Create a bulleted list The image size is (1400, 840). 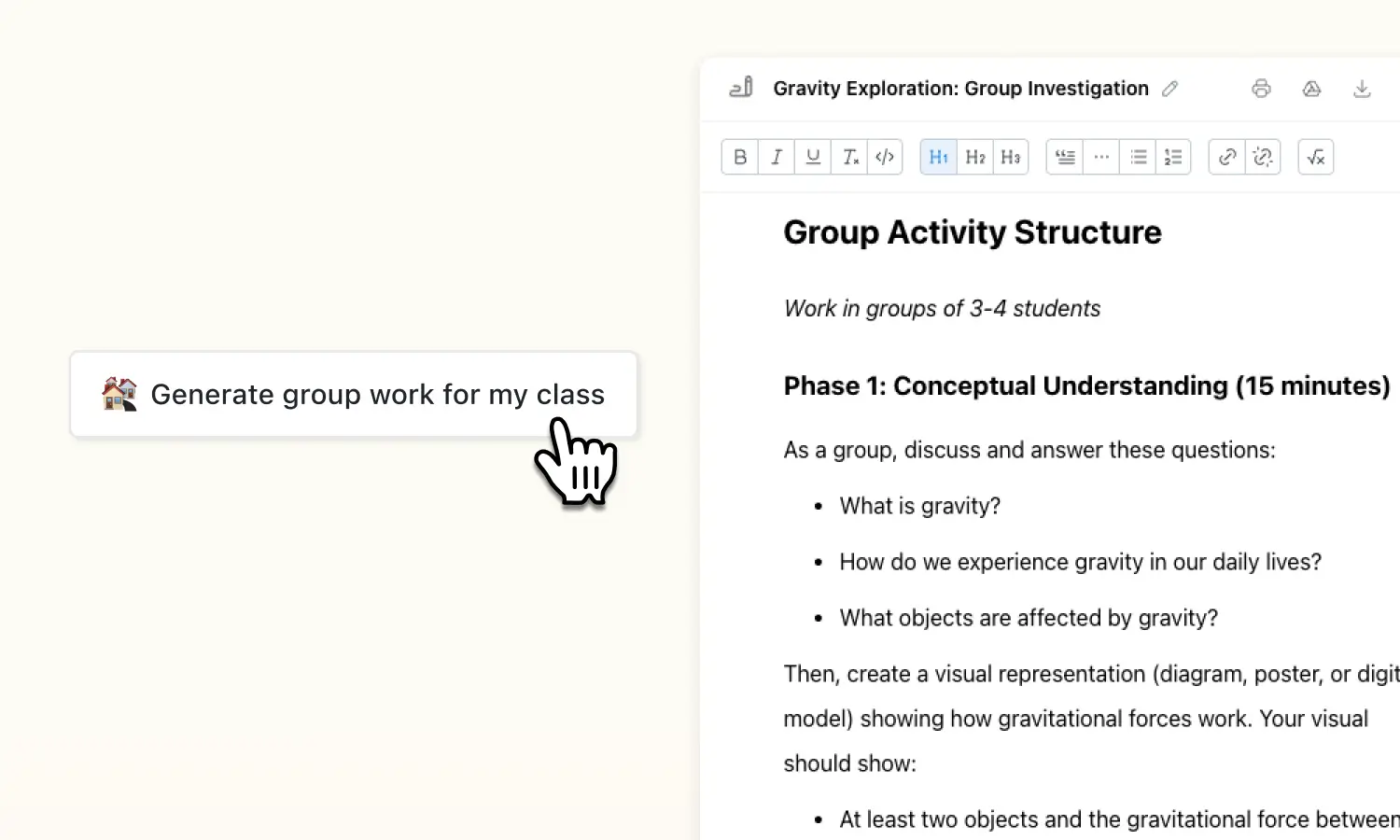tap(1138, 157)
